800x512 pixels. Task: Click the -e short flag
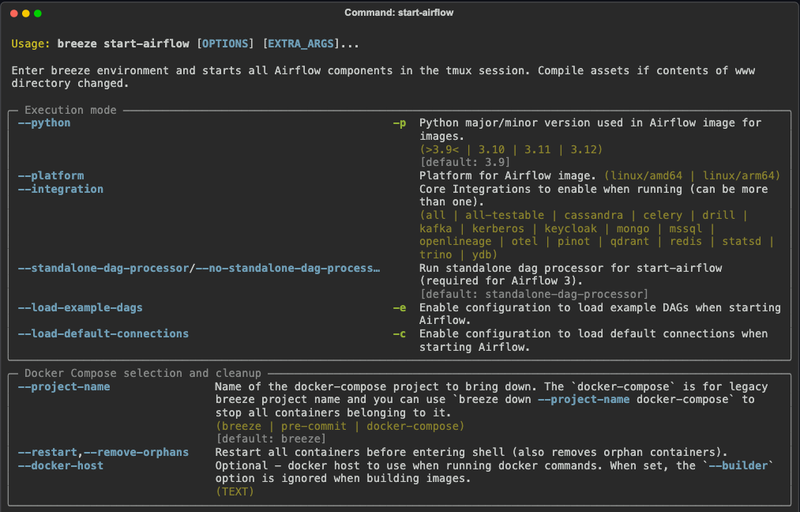[x=399, y=308]
